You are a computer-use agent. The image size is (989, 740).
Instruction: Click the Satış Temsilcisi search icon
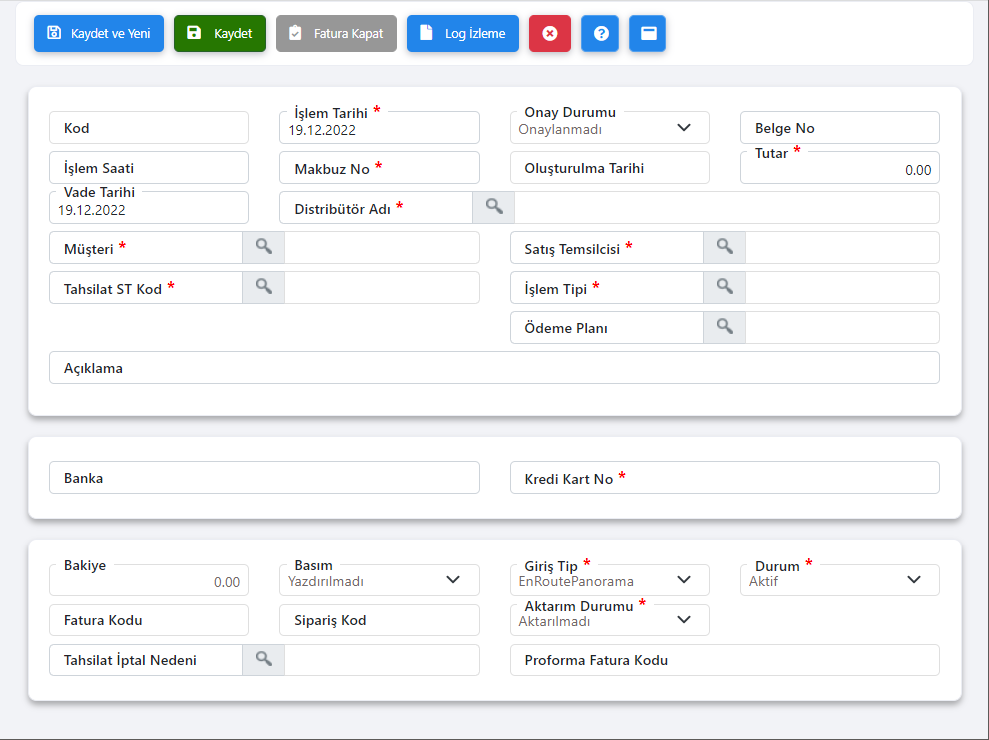click(725, 247)
